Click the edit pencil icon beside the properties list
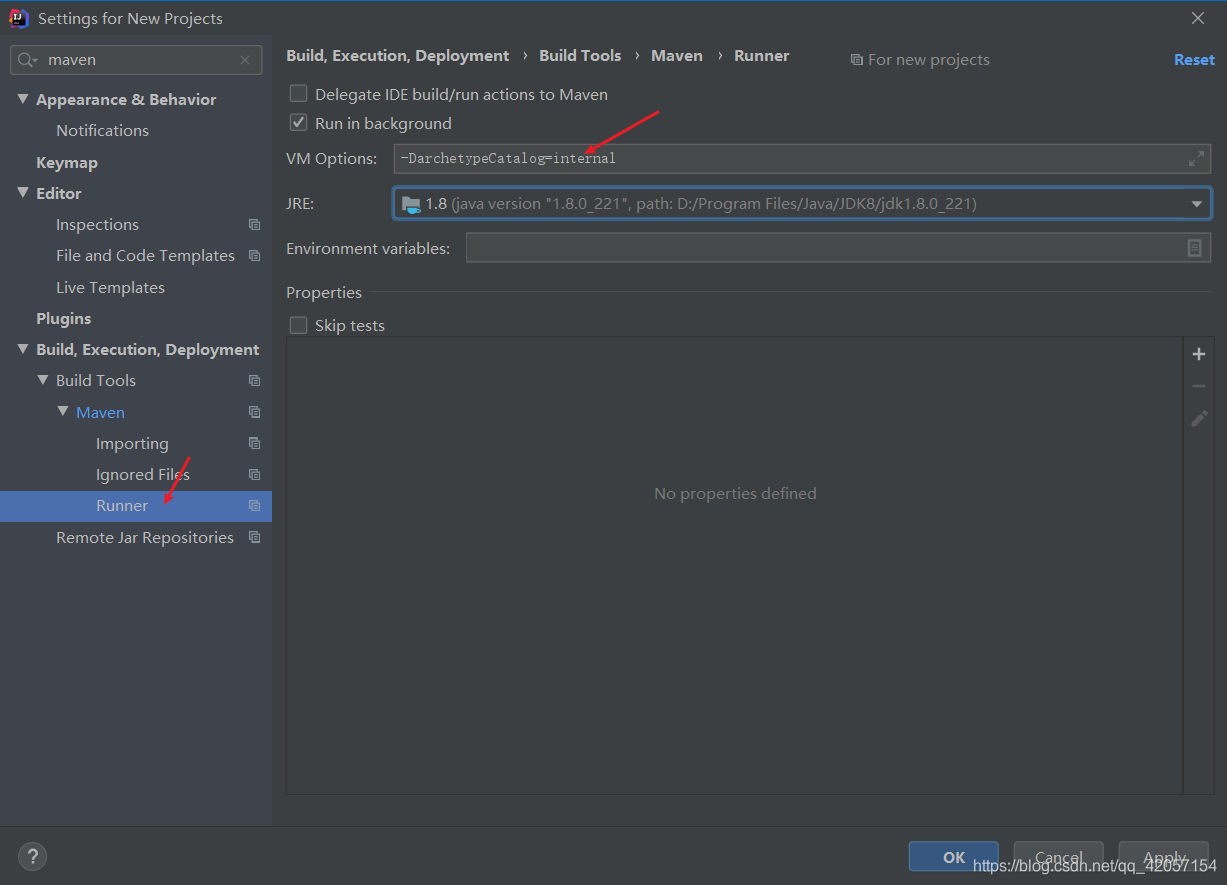 [x=1199, y=419]
